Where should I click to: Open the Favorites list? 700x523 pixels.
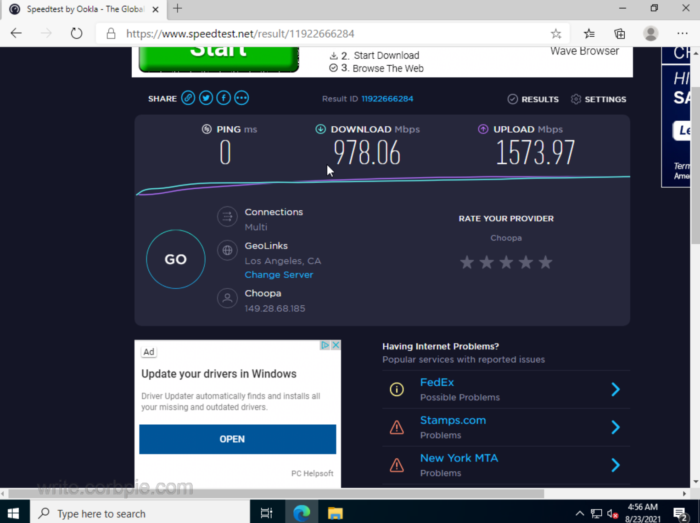click(x=589, y=33)
